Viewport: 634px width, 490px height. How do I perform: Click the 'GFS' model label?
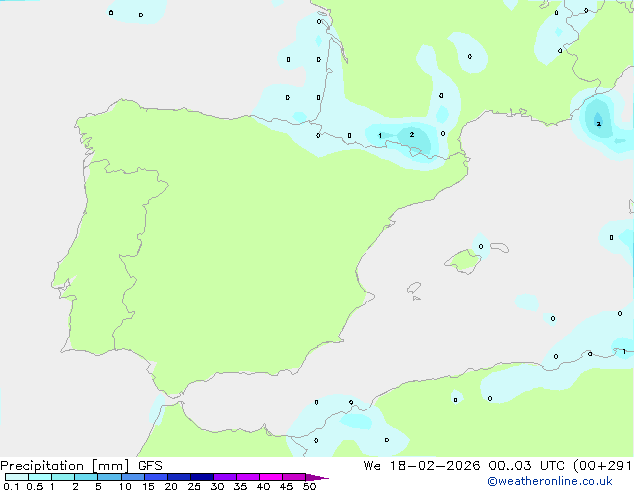(150, 466)
